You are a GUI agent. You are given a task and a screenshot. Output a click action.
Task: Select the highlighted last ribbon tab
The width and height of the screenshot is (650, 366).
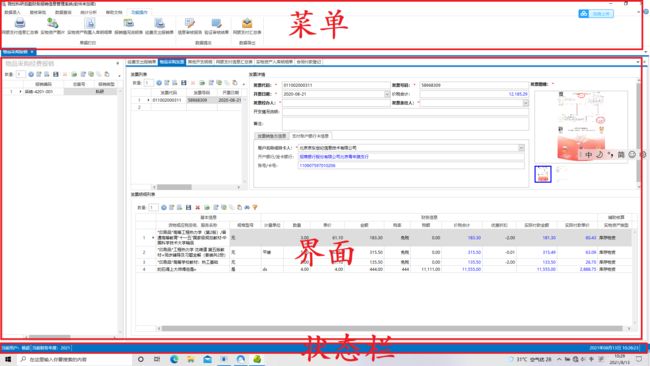point(139,12)
